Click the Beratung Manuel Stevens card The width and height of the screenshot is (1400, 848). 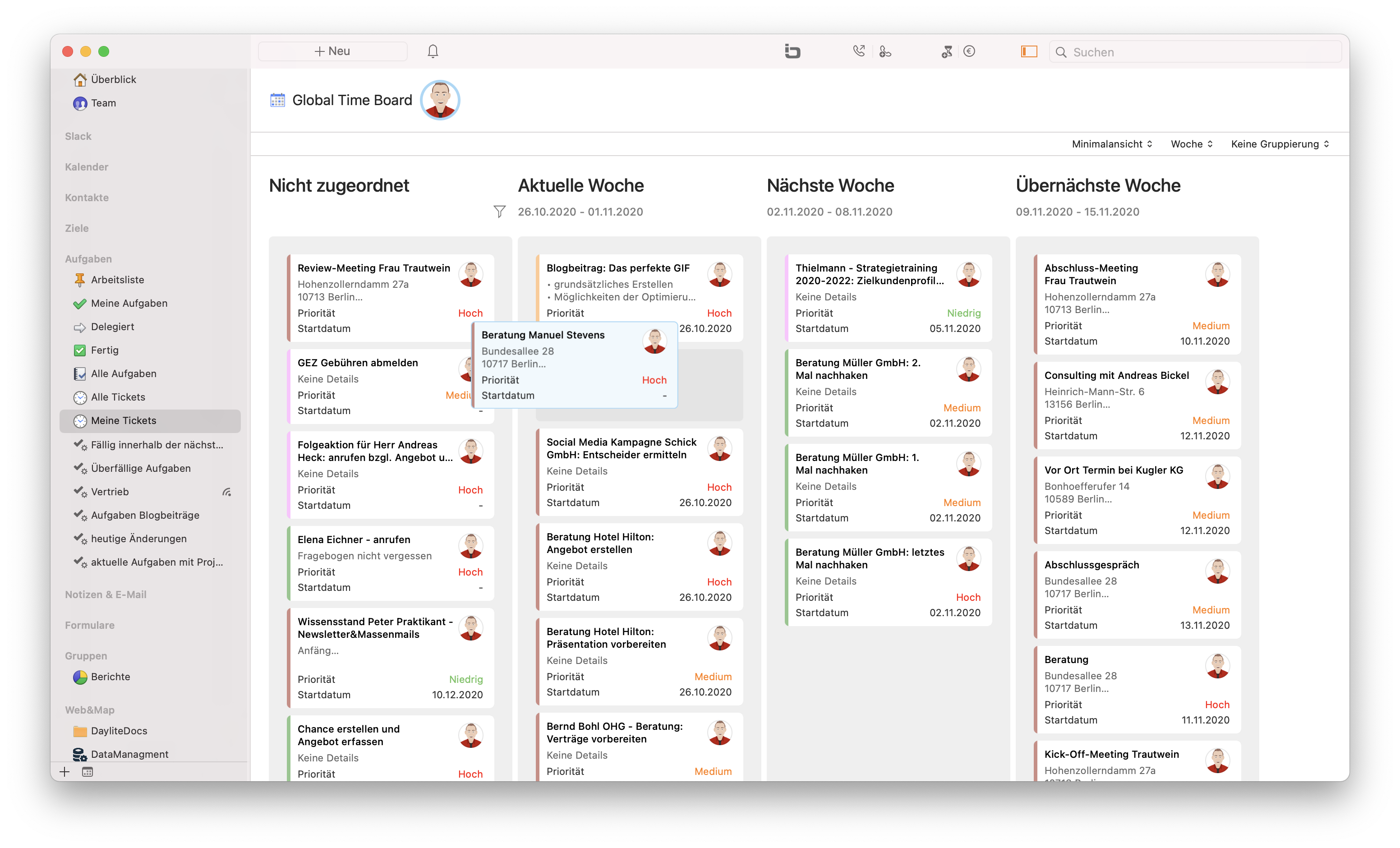pyautogui.click(x=575, y=365)
